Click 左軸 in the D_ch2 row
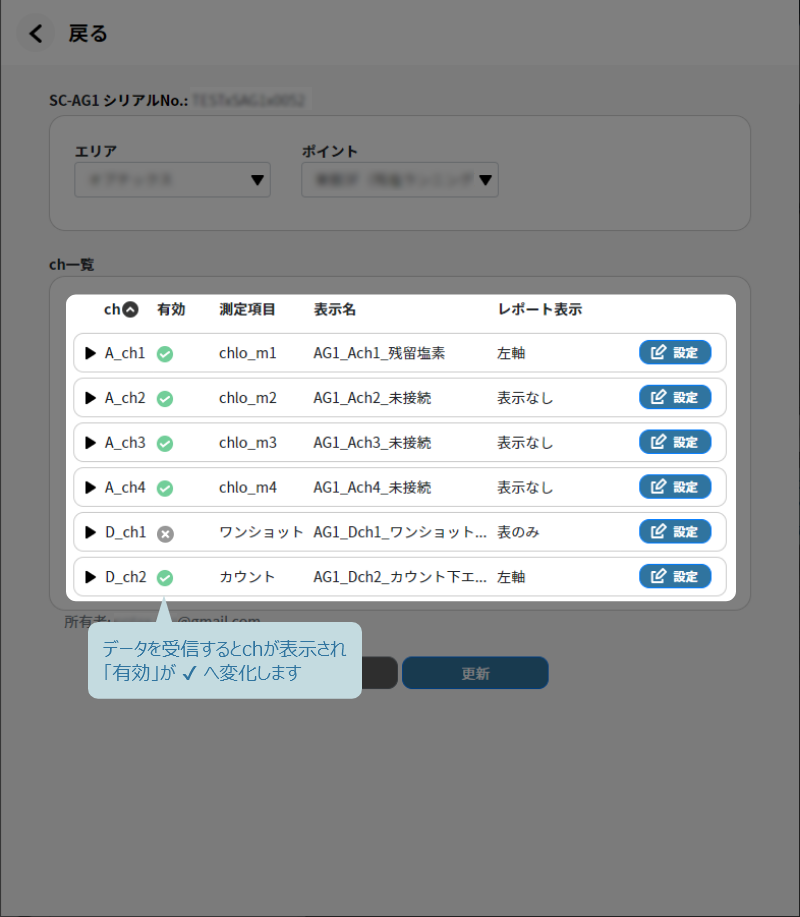Viewport: 800px width, 917px height. [511, 577]
